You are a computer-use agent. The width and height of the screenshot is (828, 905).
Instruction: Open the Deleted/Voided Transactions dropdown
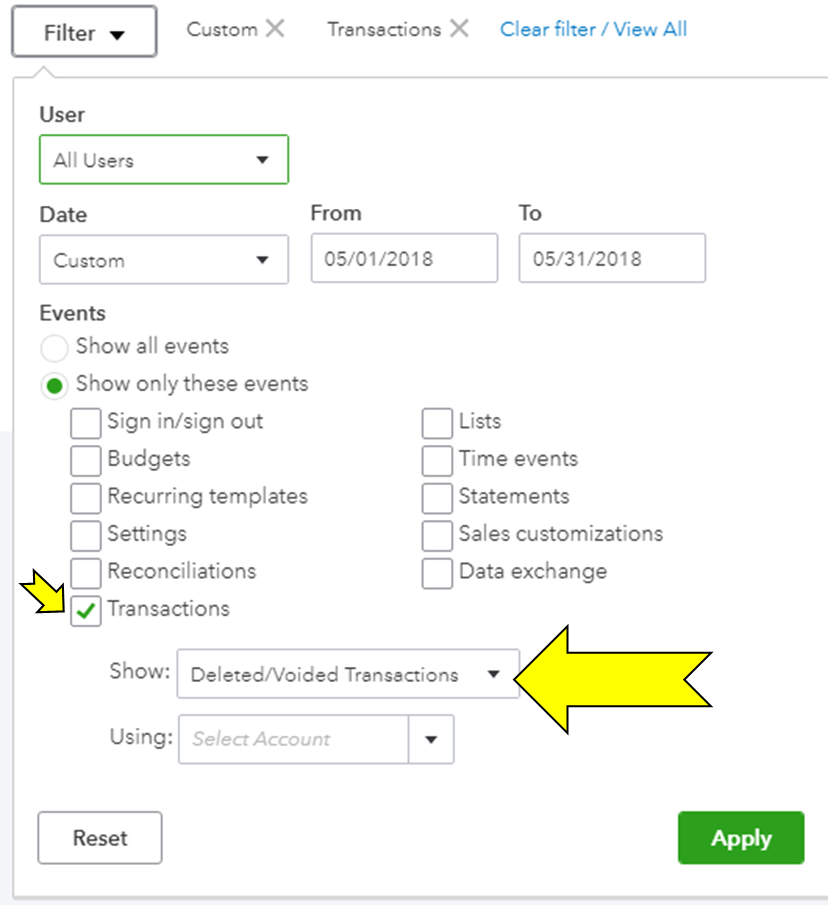tap(348, 675)
